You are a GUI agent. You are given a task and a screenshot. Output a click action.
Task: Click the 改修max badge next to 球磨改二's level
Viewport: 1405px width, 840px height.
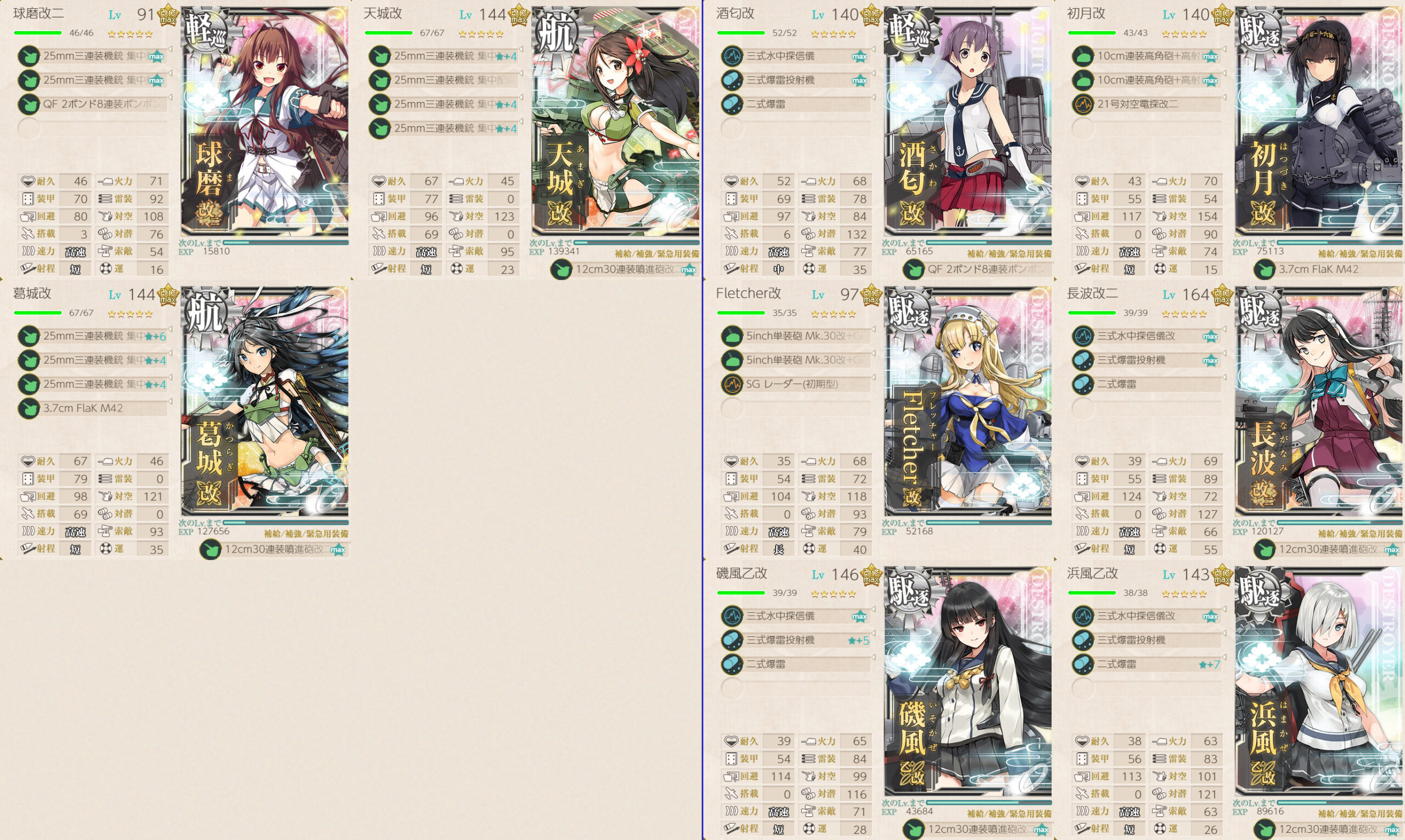pos(168,15)
